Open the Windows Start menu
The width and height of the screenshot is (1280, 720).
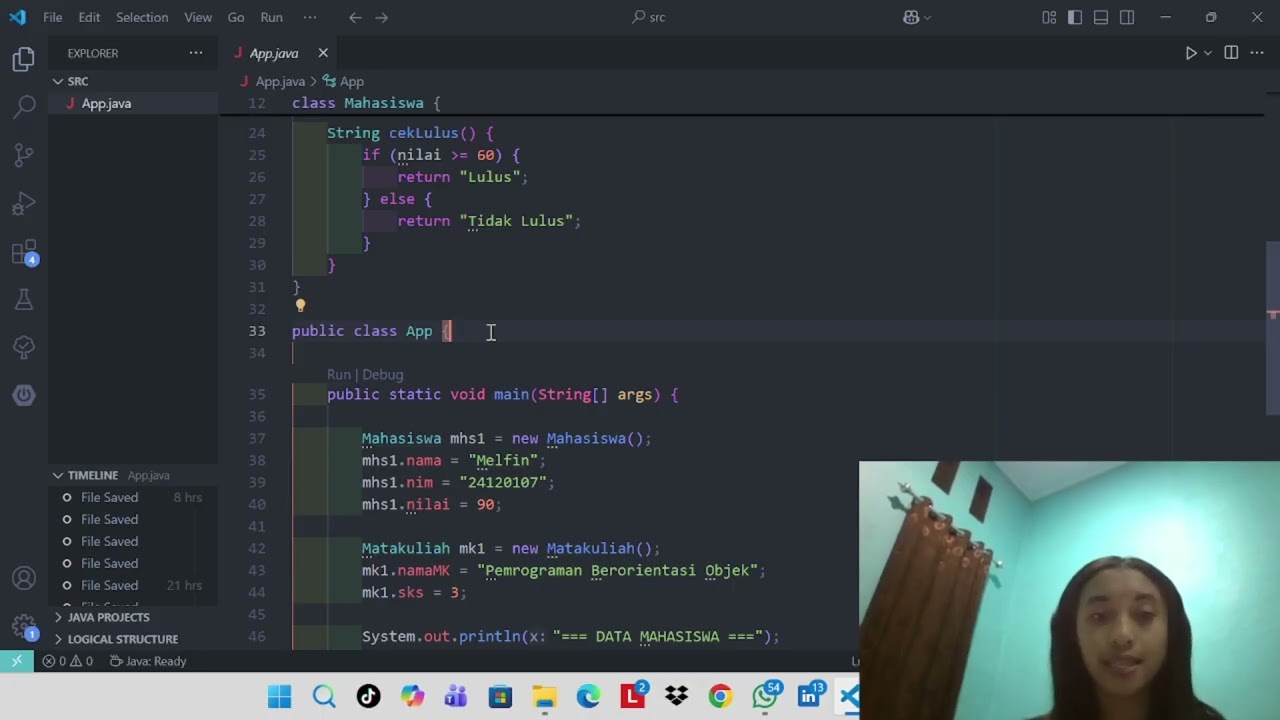pyautogui.click(x=280, y=696)
